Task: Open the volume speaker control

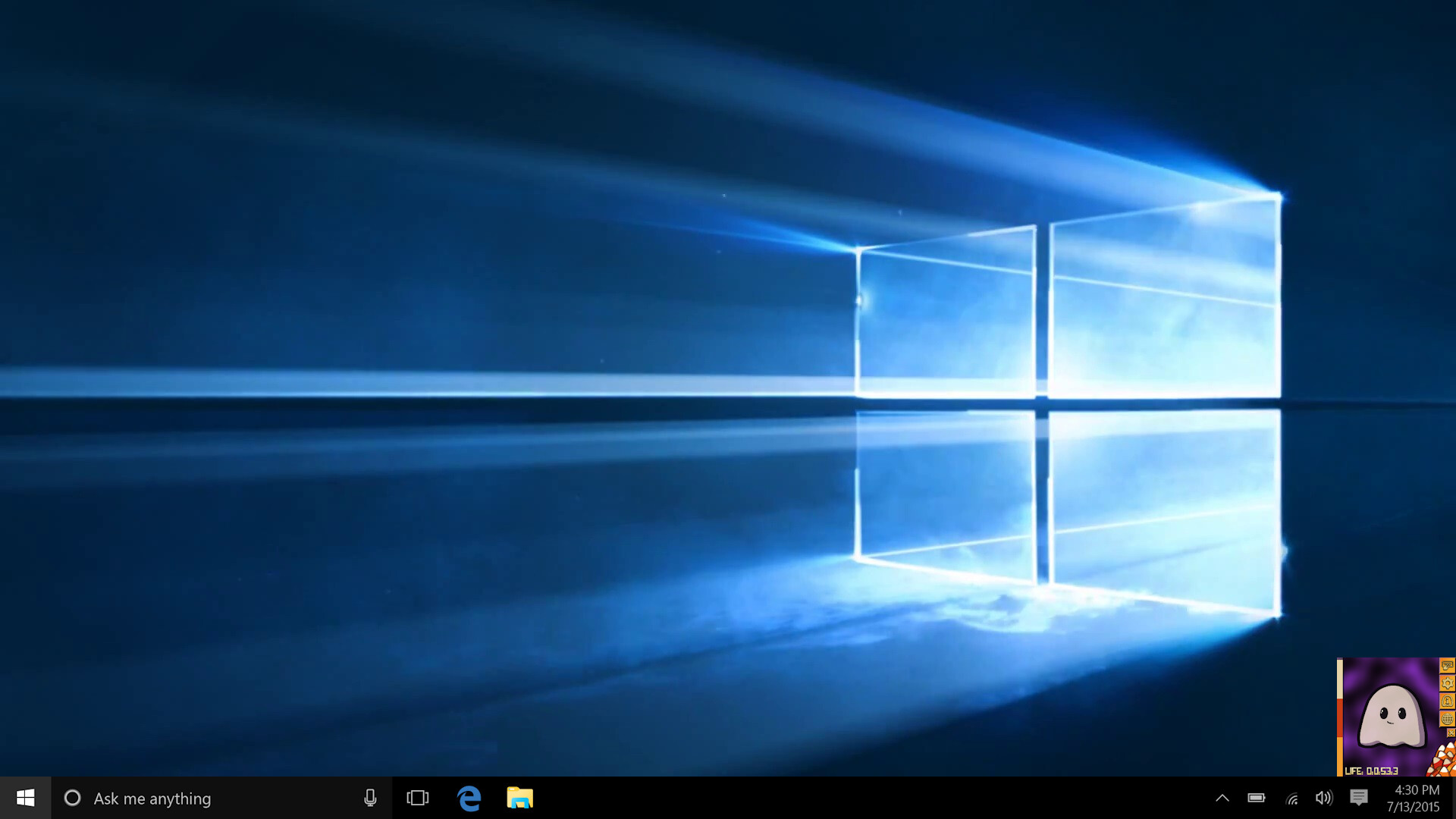Action: [x=1324, y=798]
